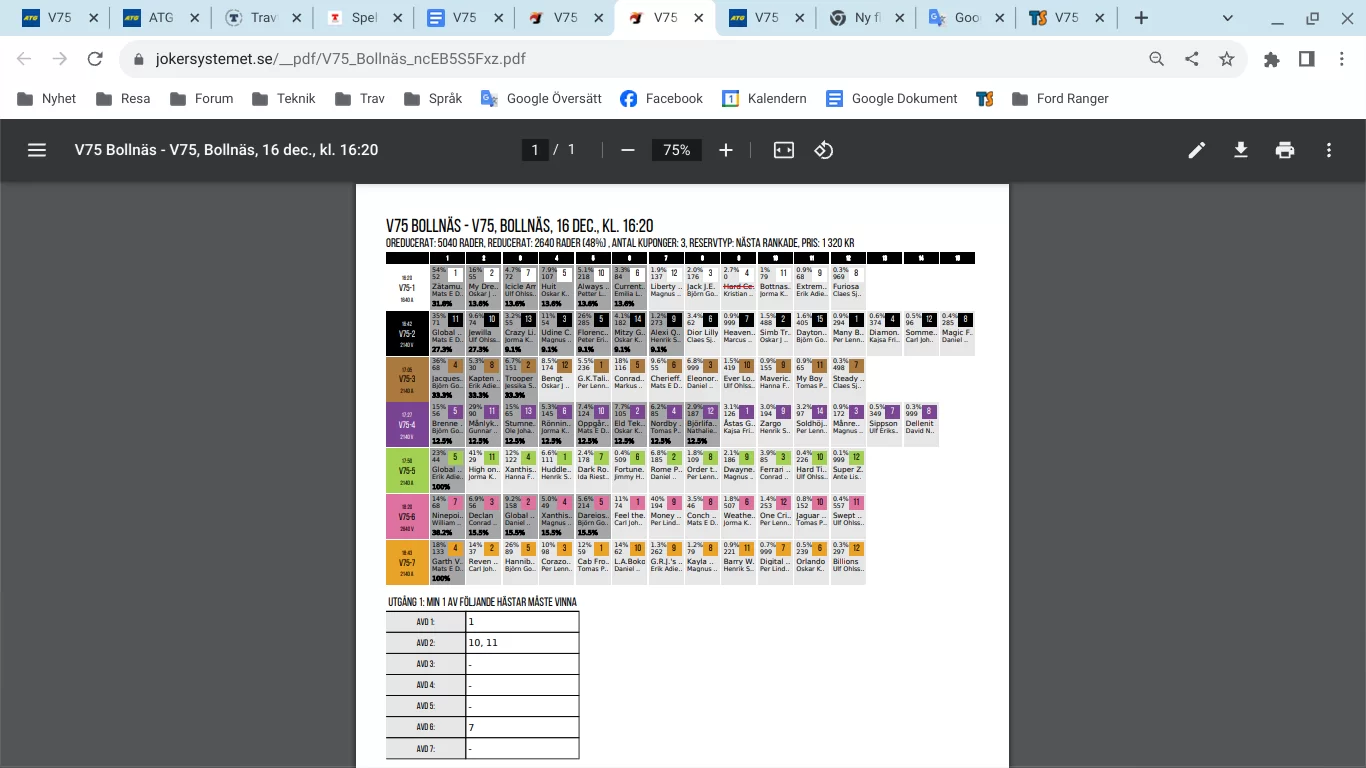1366x768 pixels.
Task: Share this page from address bar
Action: click(1192, 59)
